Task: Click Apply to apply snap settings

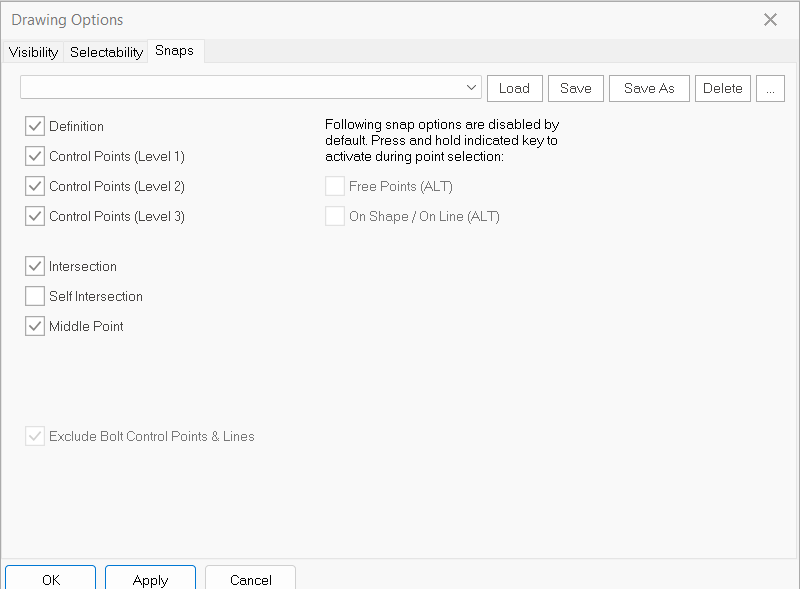Action: tap(150, 579)
